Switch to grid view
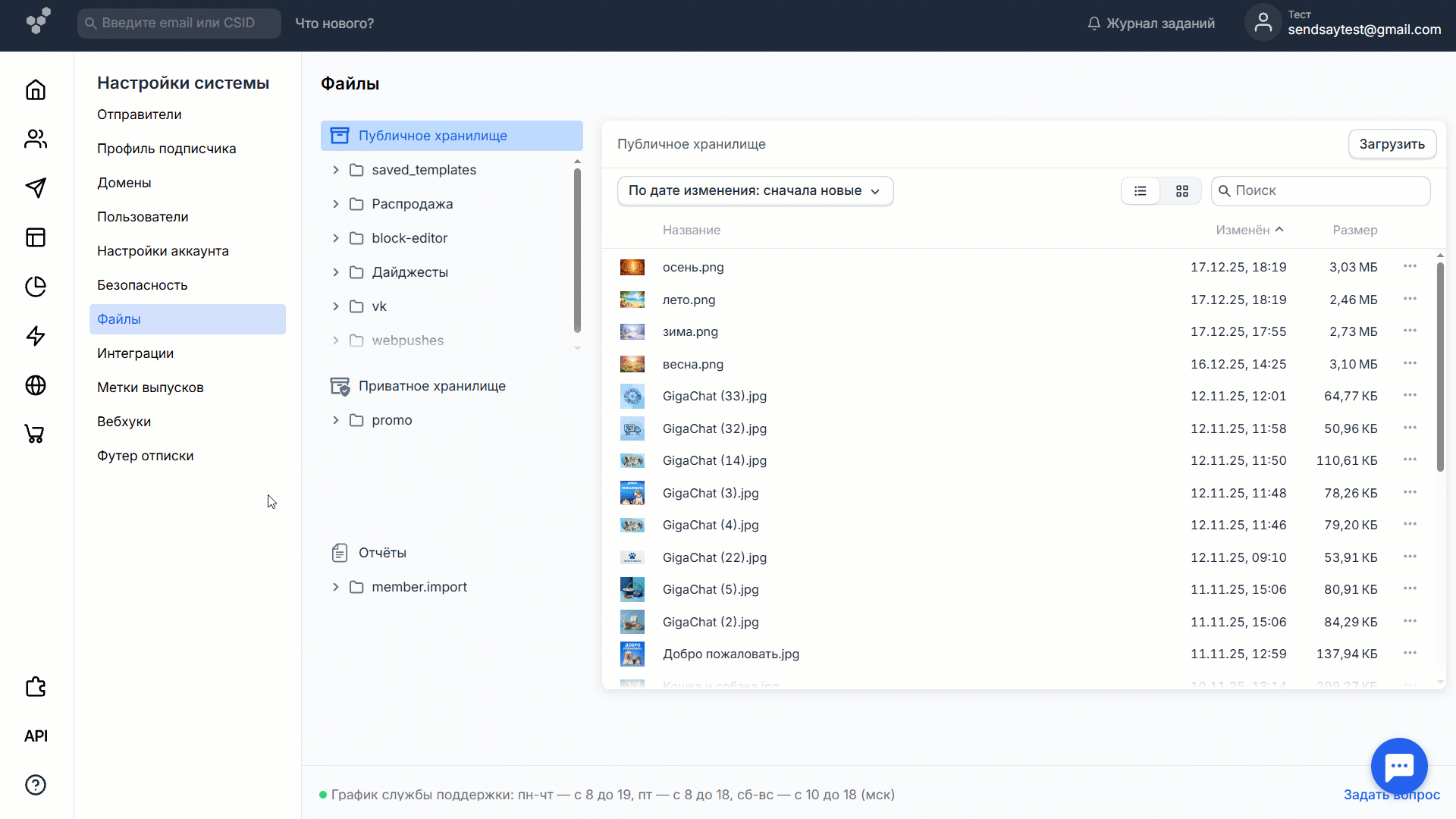Image resolution: width=1456 pixels, height=819 pixels. click(x=1182, y=191)
